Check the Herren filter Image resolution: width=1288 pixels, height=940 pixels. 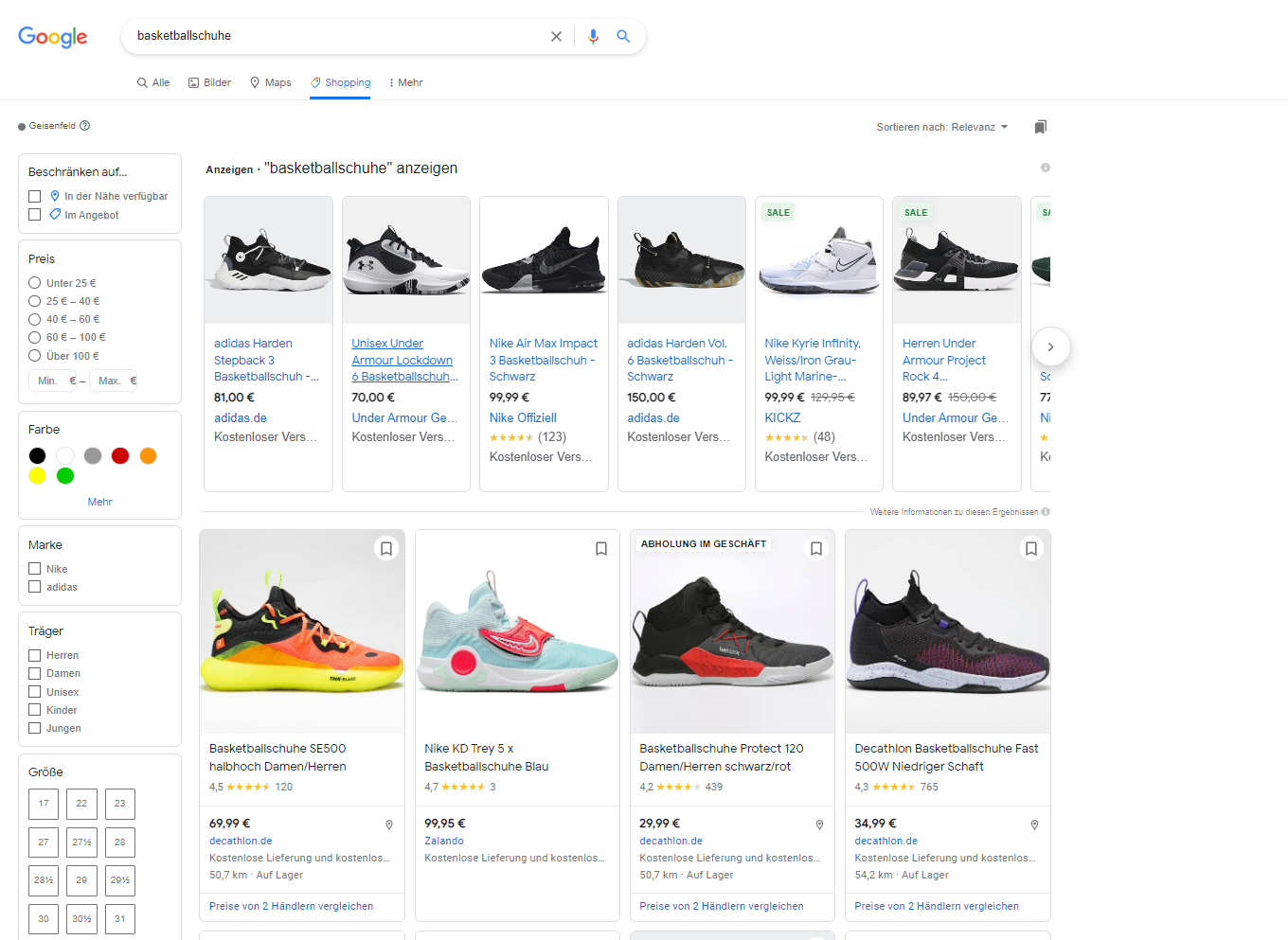coord(35,655)
